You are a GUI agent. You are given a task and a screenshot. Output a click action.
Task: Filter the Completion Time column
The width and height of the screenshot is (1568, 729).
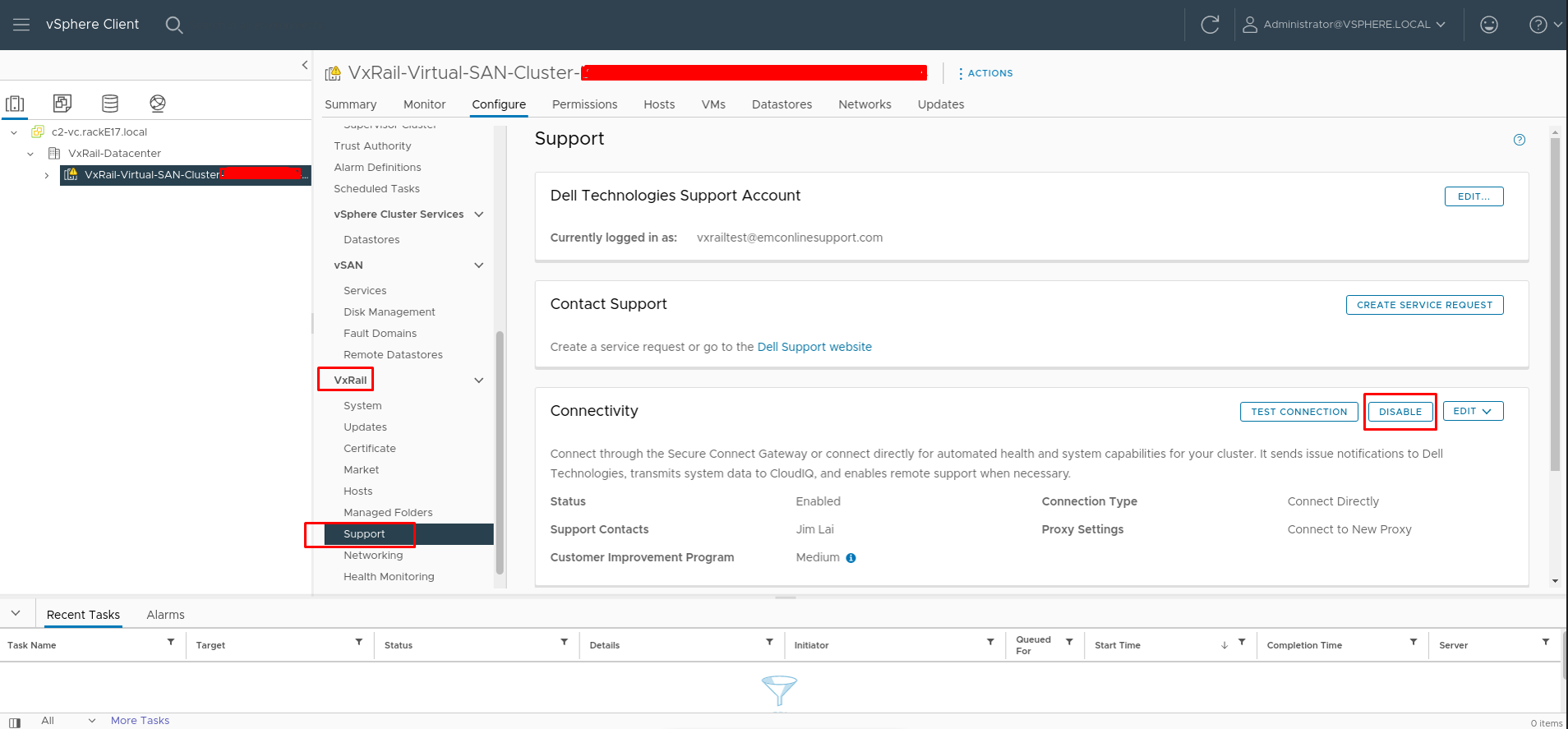coord(1414,642)
